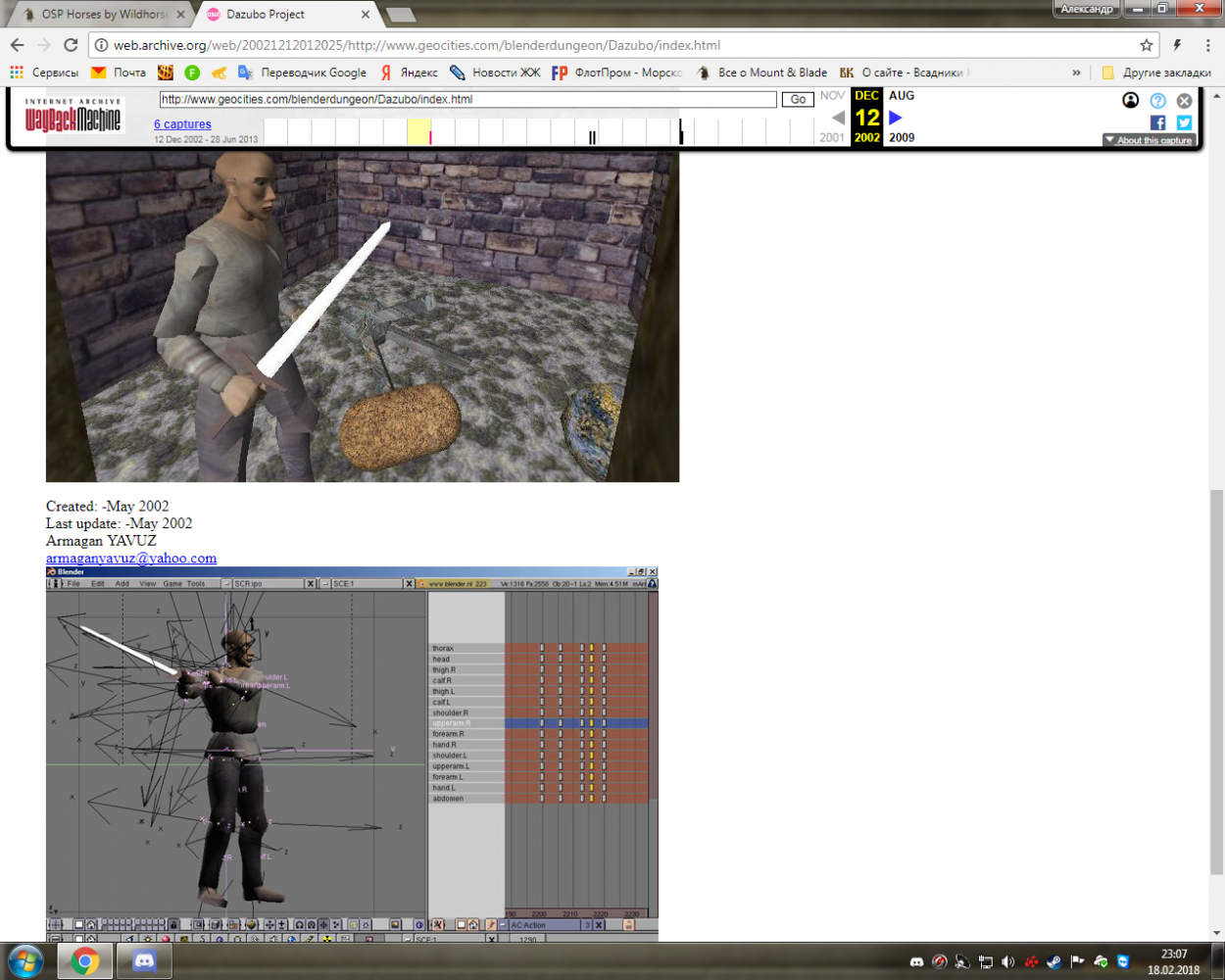Viewport: 1225px width, 980px height.
Task: Click the Wayback URL input field
Action: point(467,99)
